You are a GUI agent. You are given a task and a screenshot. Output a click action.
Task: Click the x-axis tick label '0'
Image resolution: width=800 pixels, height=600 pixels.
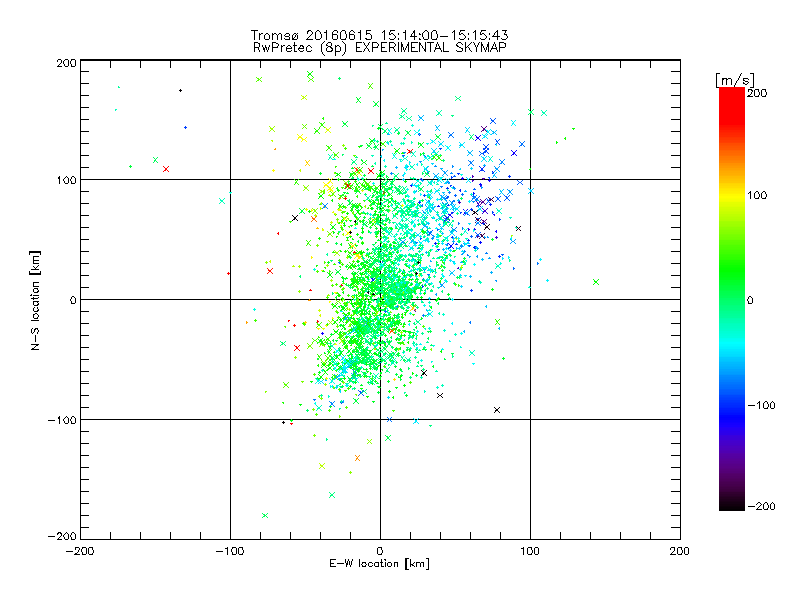[x=380, y=551]
